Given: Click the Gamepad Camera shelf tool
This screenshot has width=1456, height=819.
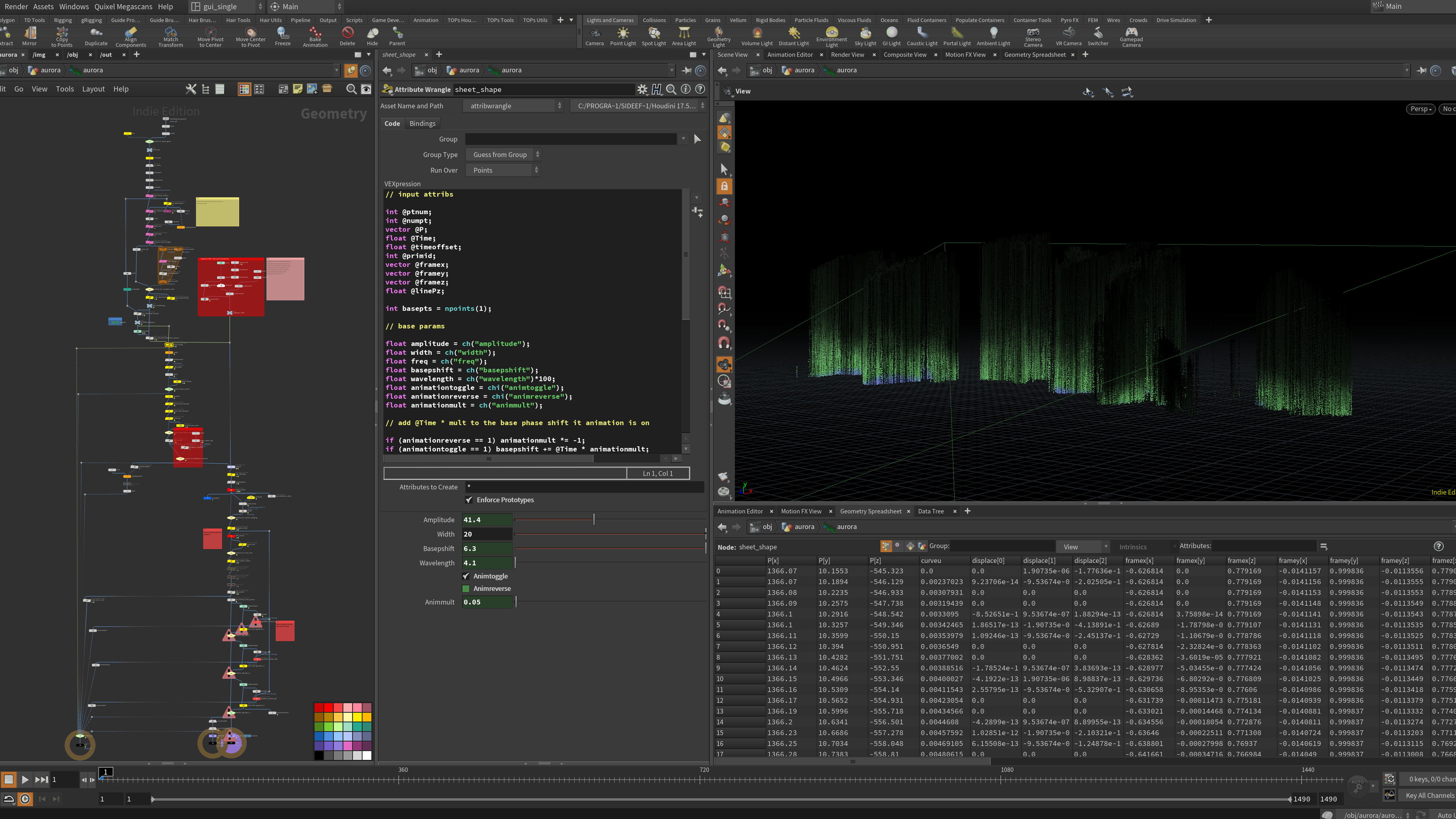Looking at the screenshot, I should coord(1131,36).
